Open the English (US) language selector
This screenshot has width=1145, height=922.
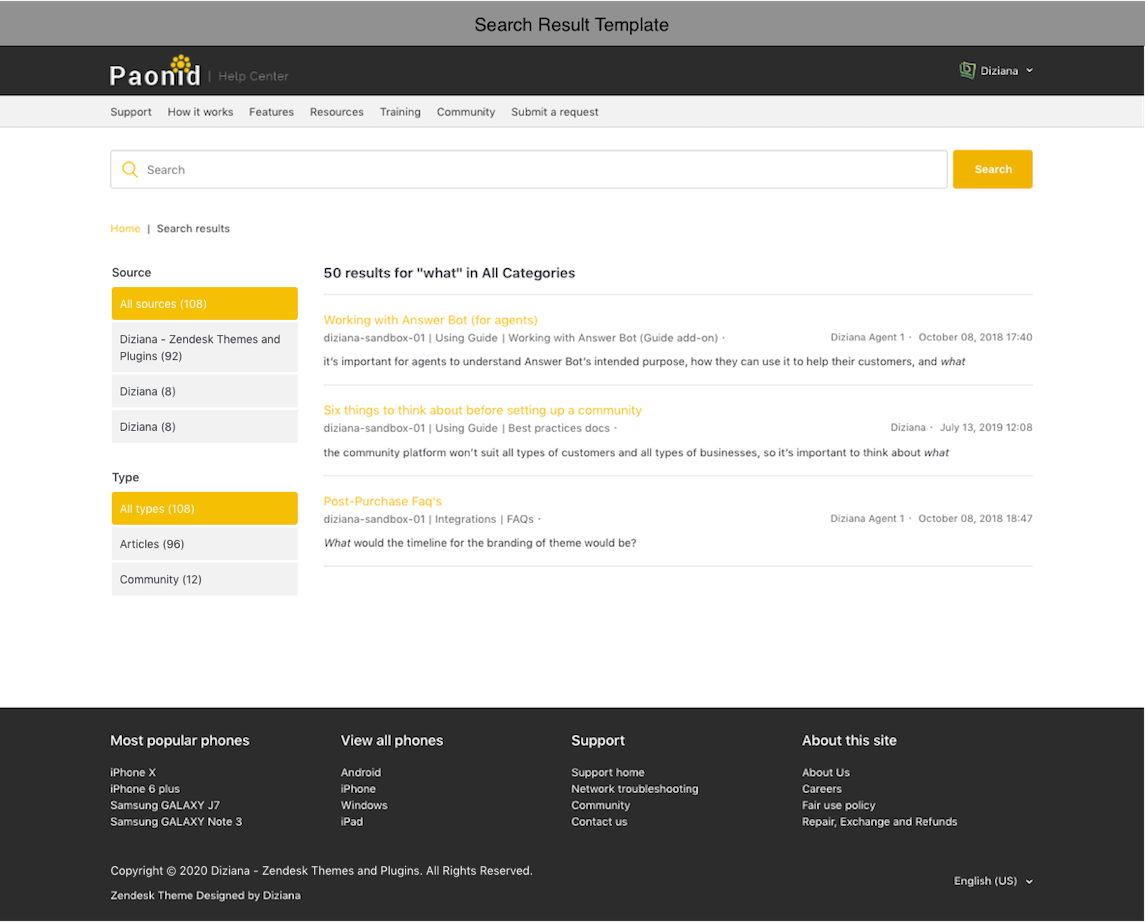point(992,881)
